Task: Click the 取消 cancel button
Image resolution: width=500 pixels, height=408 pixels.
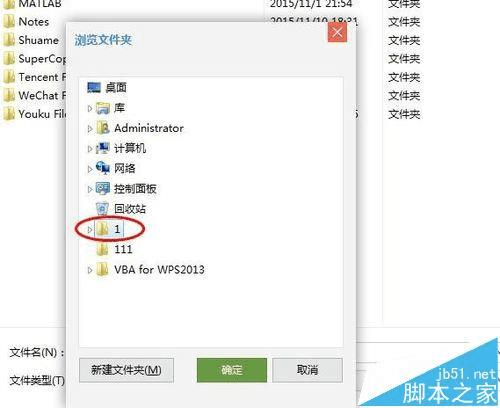Action: (x=307, y=370)
